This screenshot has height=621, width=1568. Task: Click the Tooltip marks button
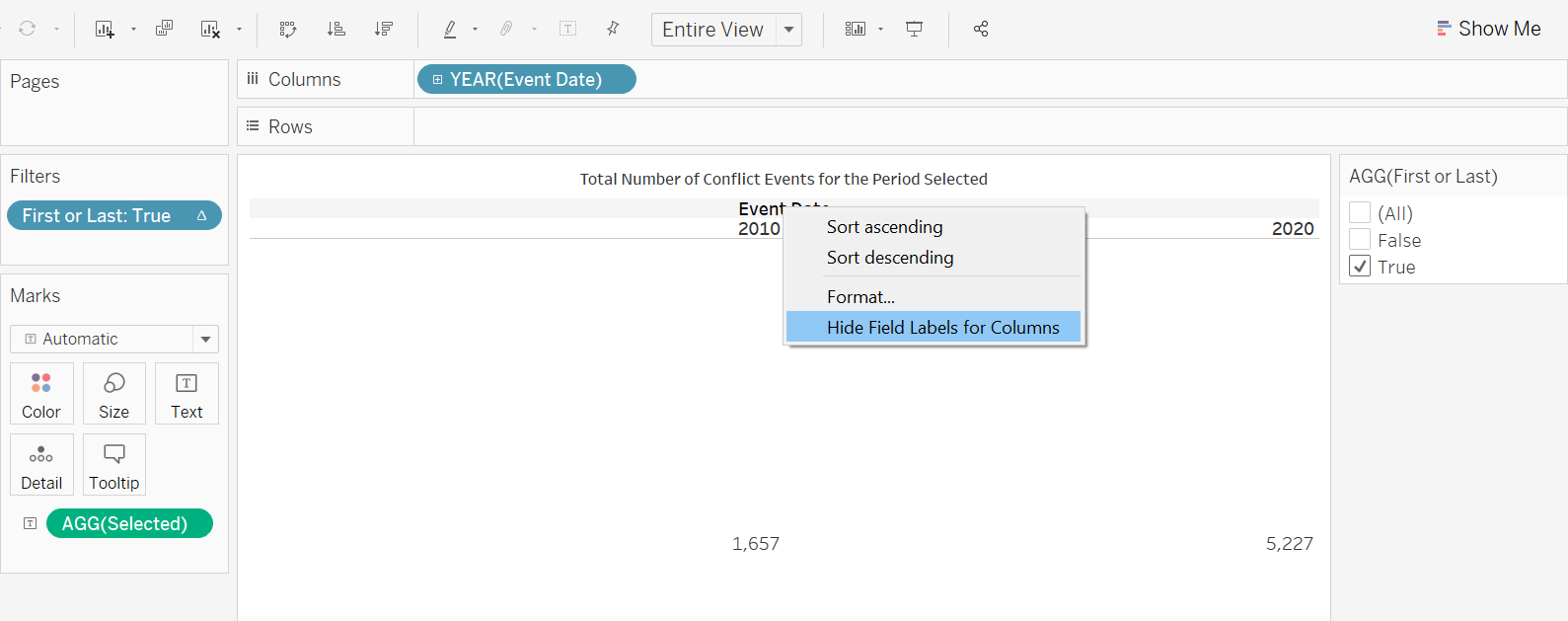point(114,465)
